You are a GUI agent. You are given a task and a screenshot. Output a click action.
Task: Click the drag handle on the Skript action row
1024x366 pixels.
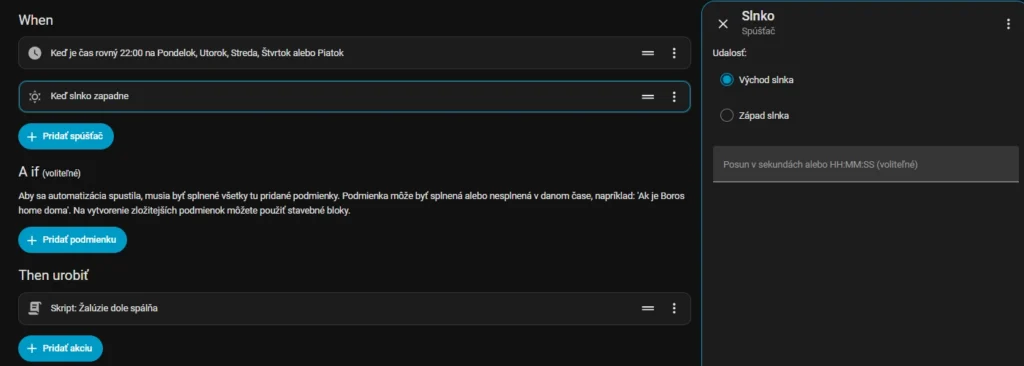648,308
